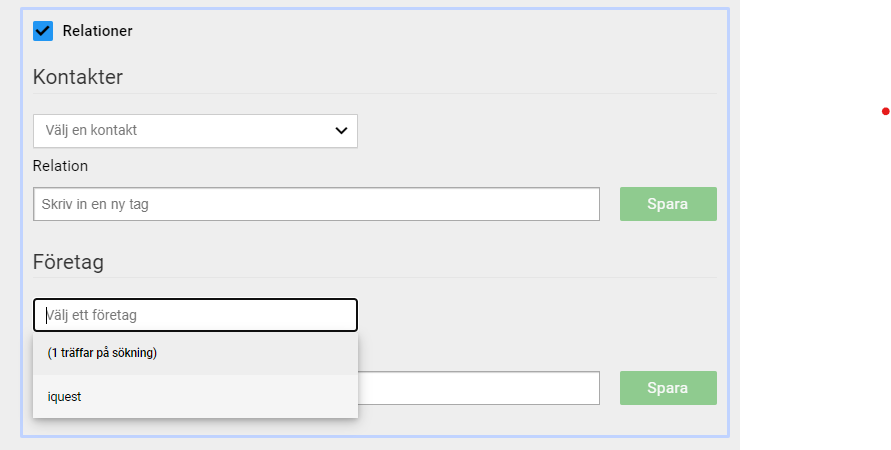Click the white checkmark inside the blue box
Screen dimensions: 891x450
[43, 31]
